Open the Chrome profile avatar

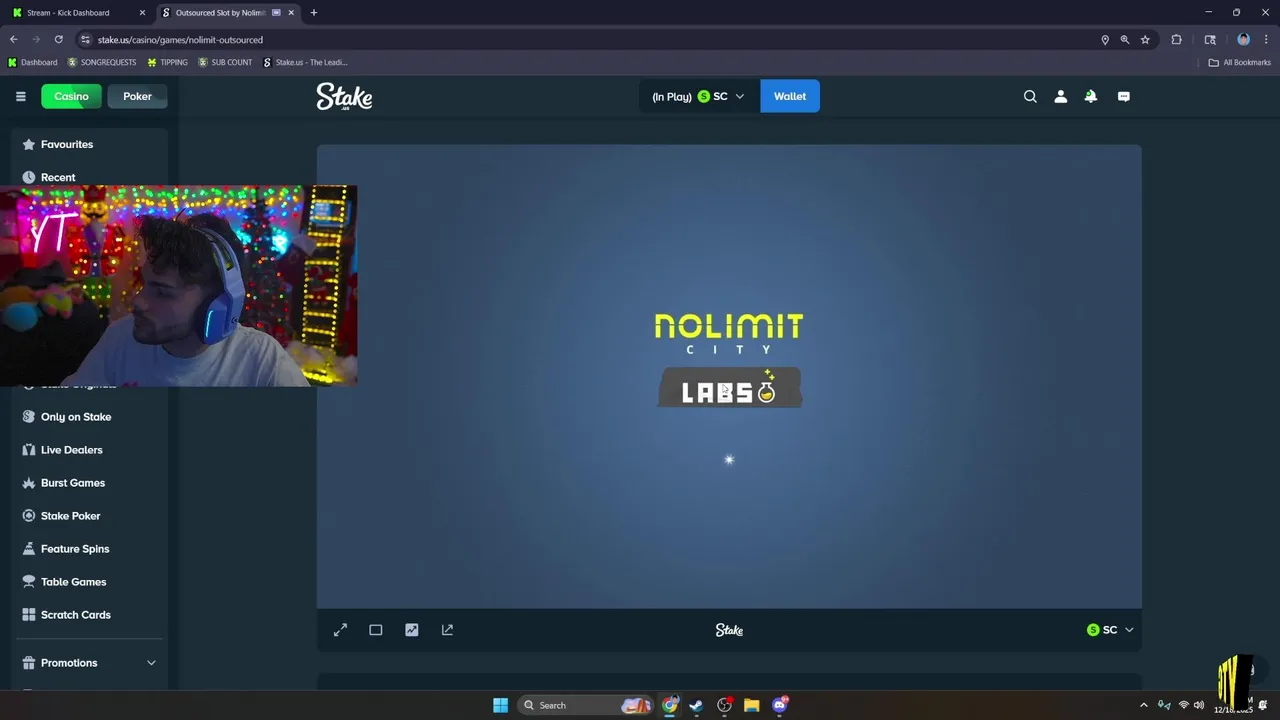[1243, 40]
